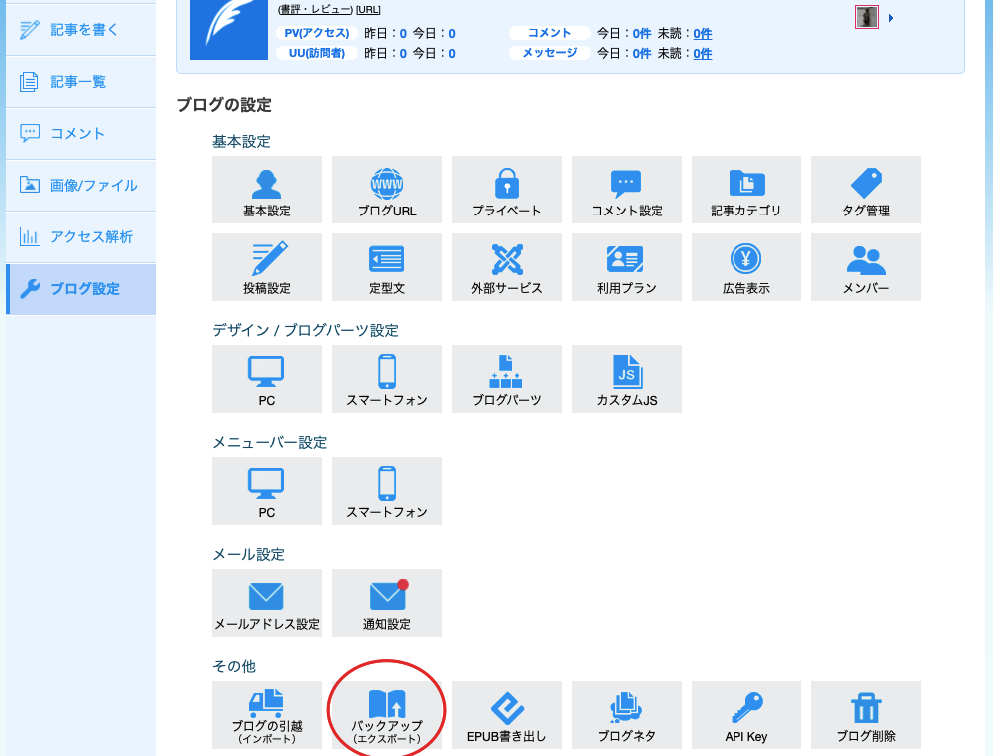Image resolution: width=993 pixels, height=756 pixels.
Task: Open design スマートフォン tile
Action: 387,379
